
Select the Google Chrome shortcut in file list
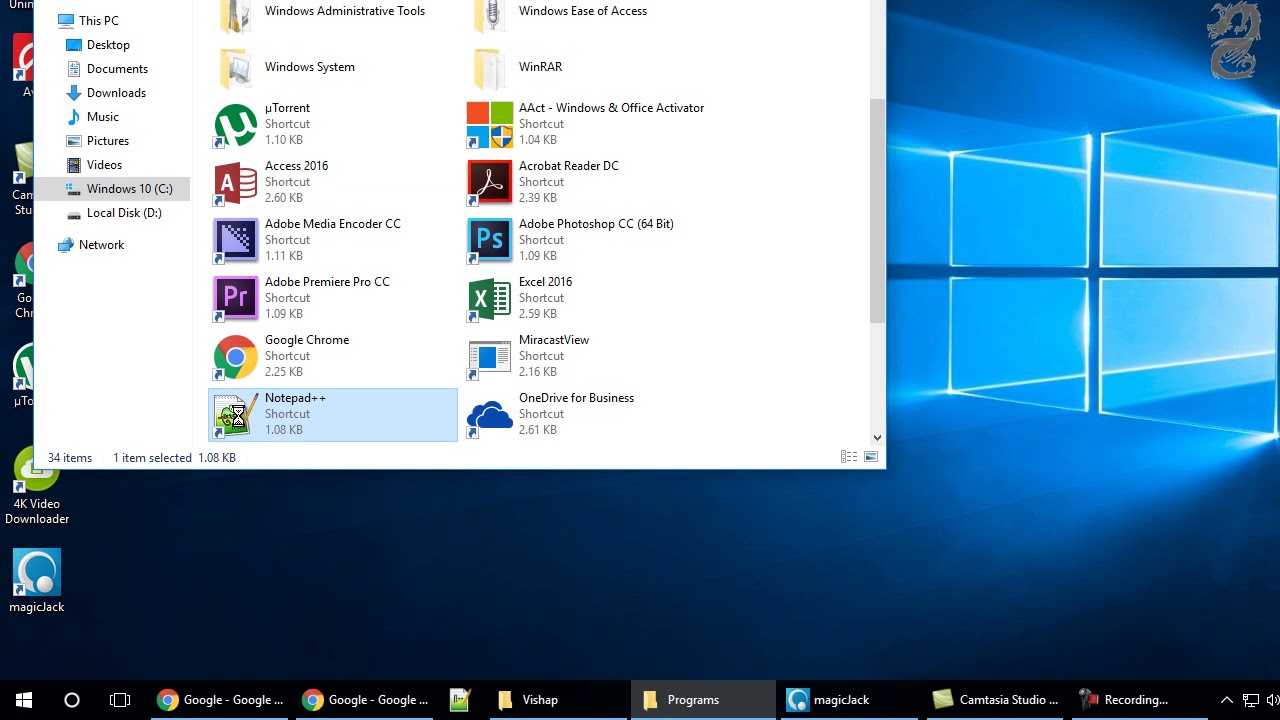[x=333, y=356]
